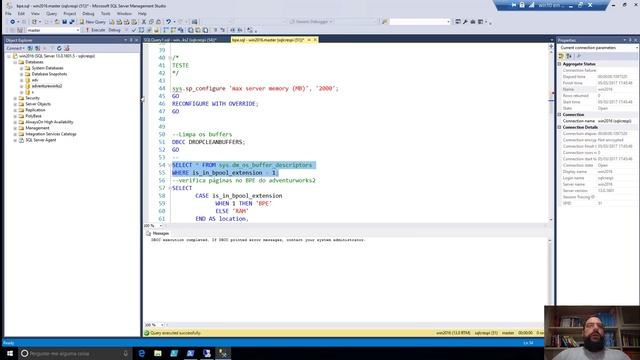
Task: Expand the SQL Server Agent node
Action: (x=15, y=140)
